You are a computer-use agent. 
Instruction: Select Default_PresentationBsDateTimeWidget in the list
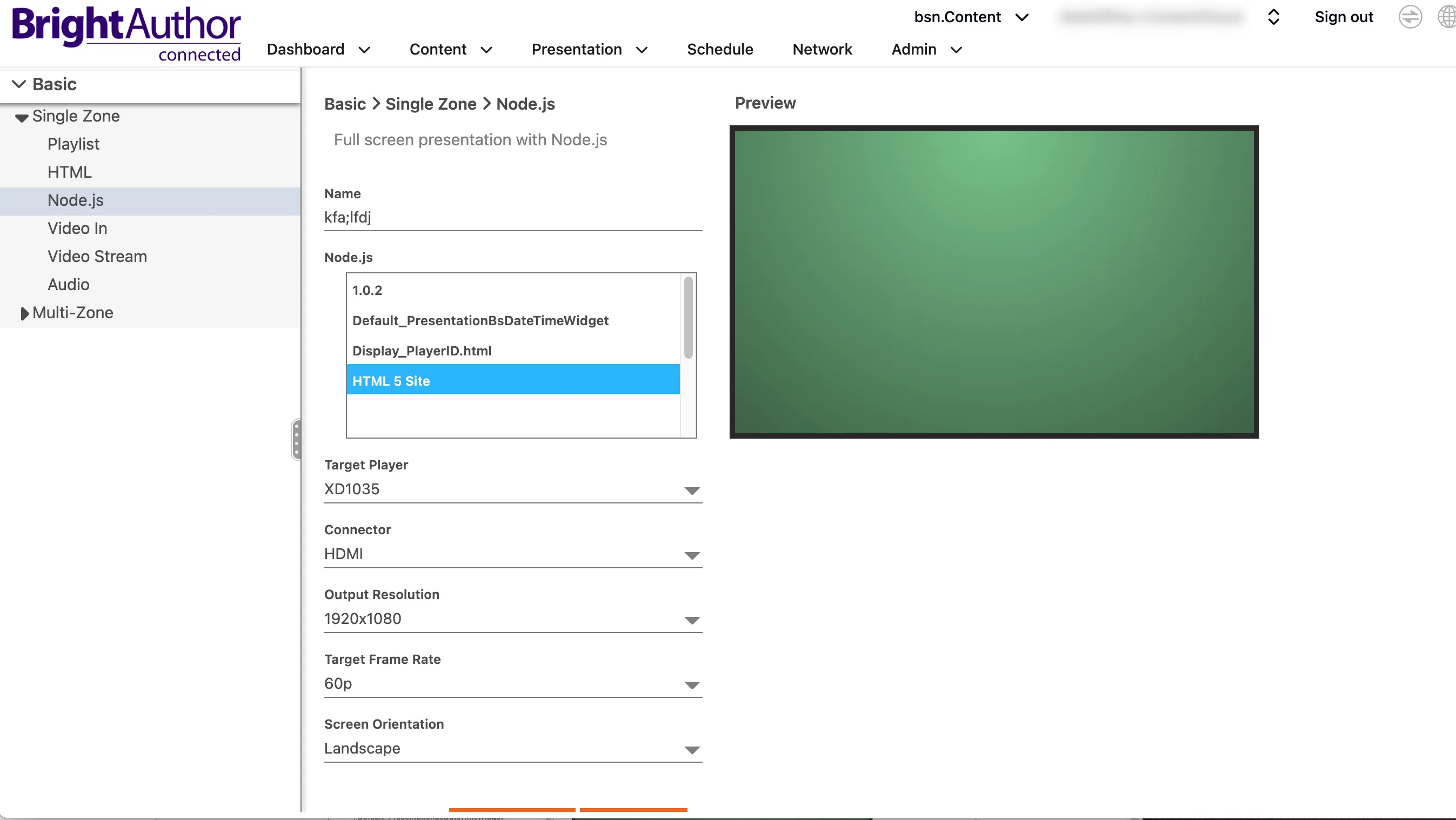tap(513, 321)
